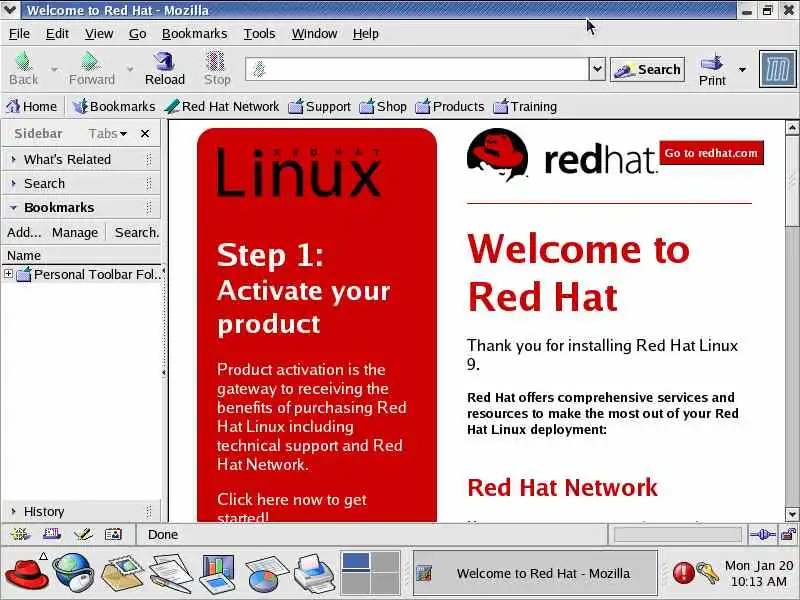
Task: Open the Products bookmark
Action: click(449, 106)
